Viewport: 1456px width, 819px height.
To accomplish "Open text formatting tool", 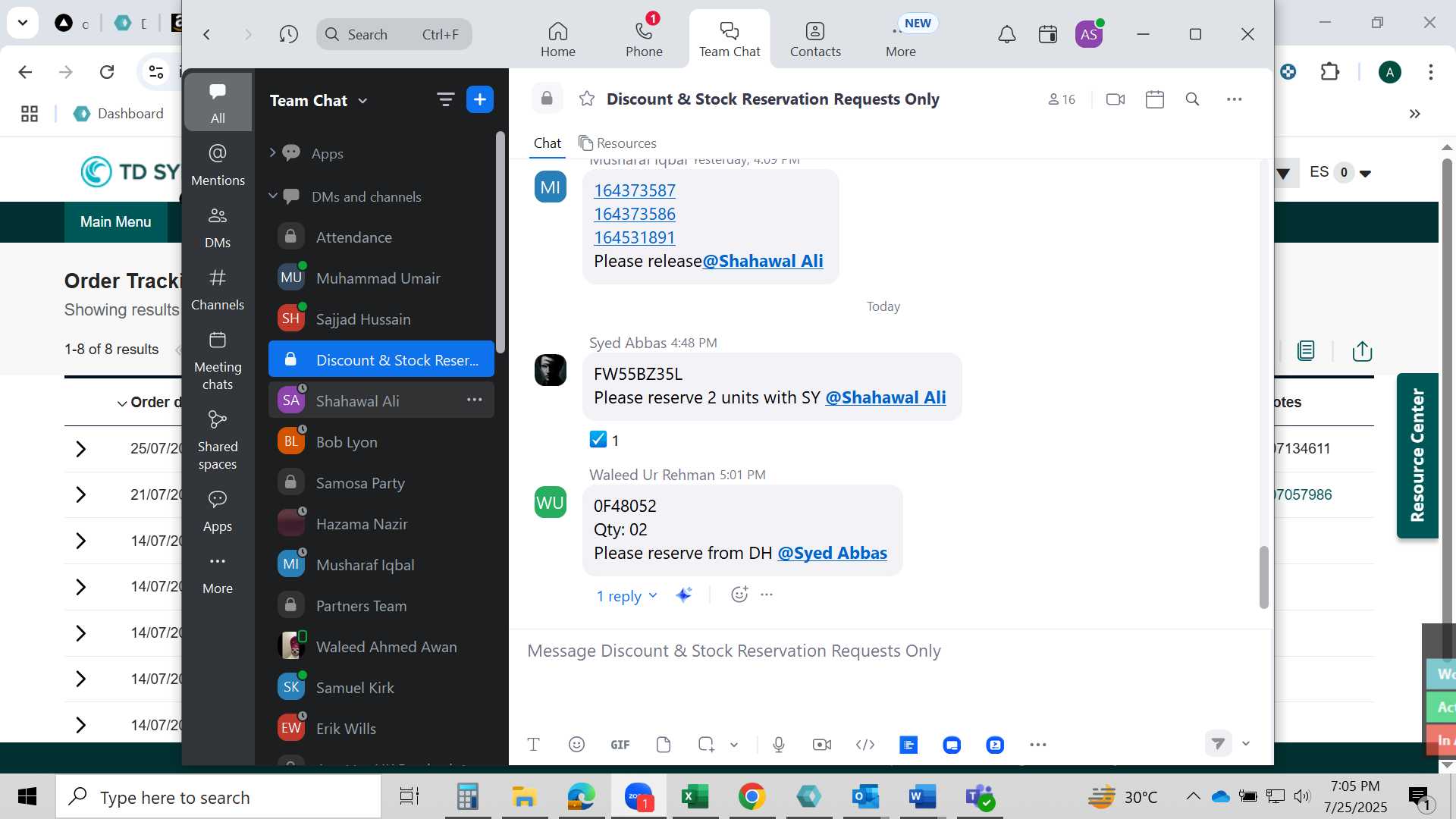I will [533, 745].
